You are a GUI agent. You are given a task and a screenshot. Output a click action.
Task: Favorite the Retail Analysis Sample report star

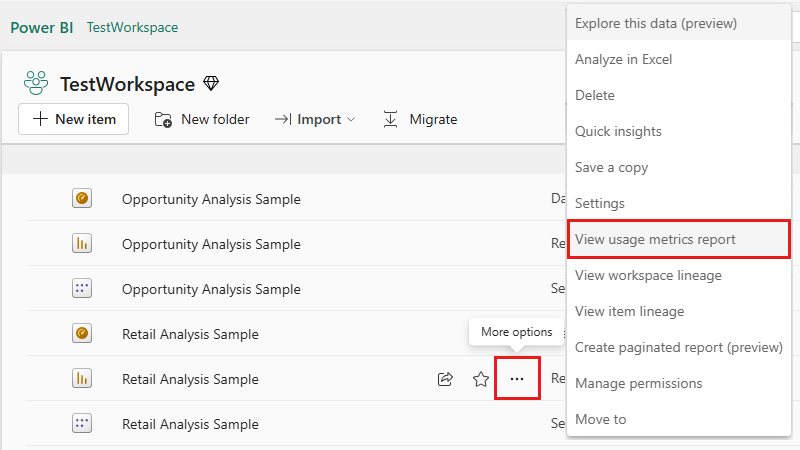(481, 379)
